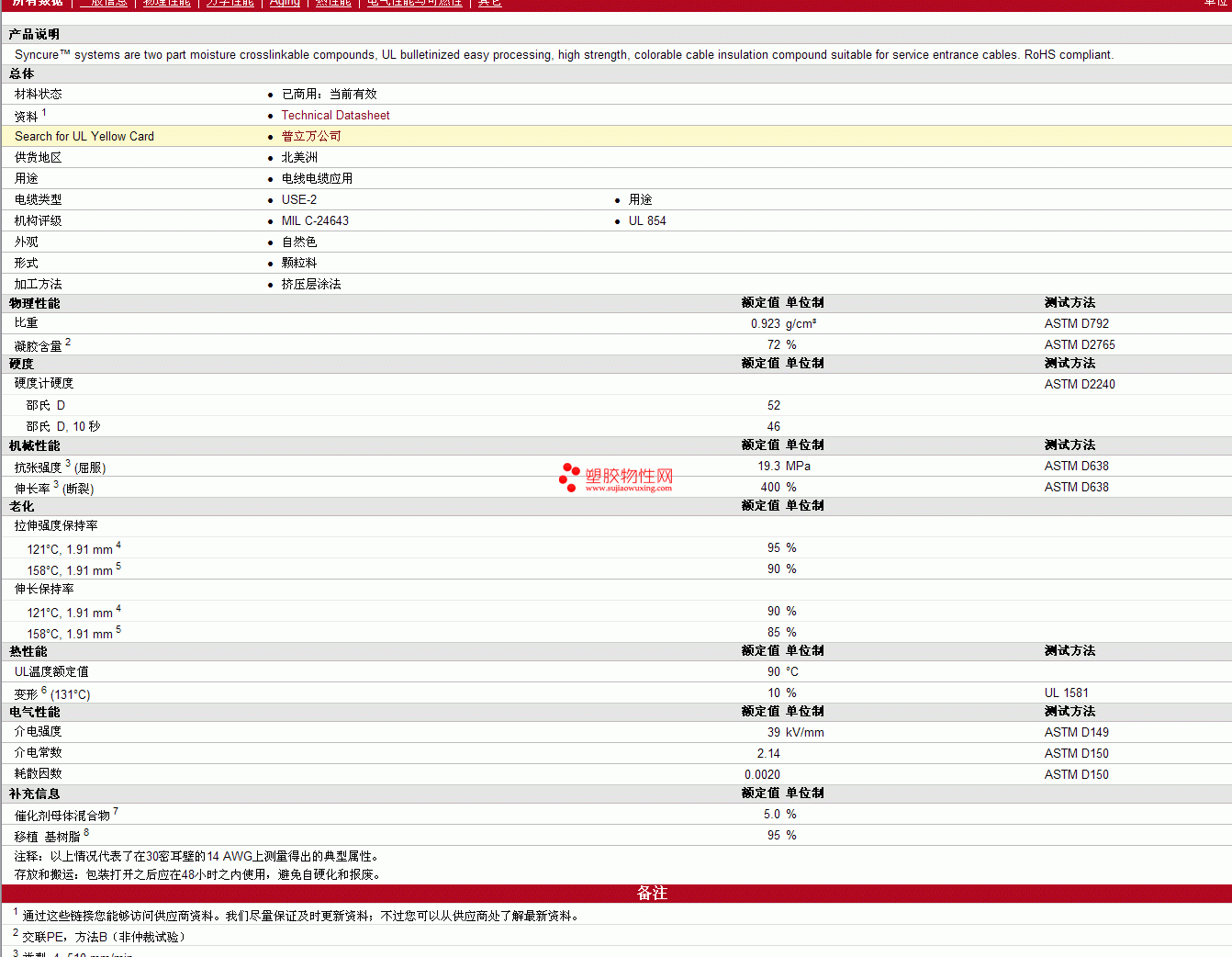
Task: Select the 400 elongation at break value
Action: (x=770, y=488)
